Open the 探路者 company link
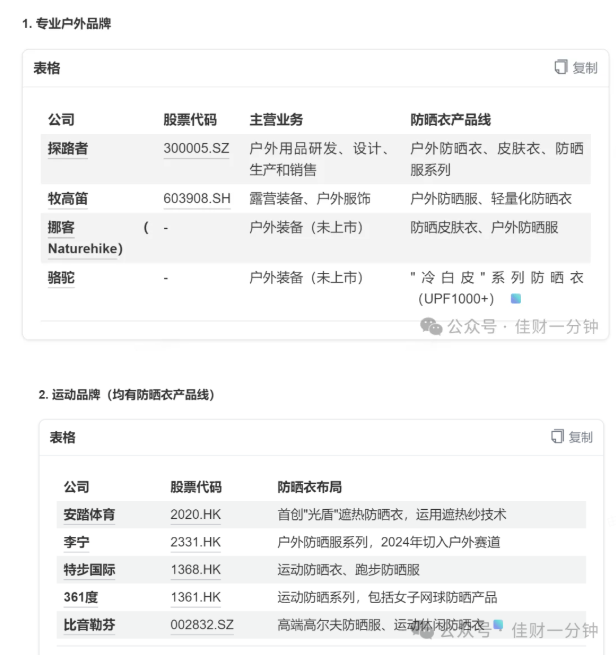The image size is (616, 660). [x=68, y=148]
